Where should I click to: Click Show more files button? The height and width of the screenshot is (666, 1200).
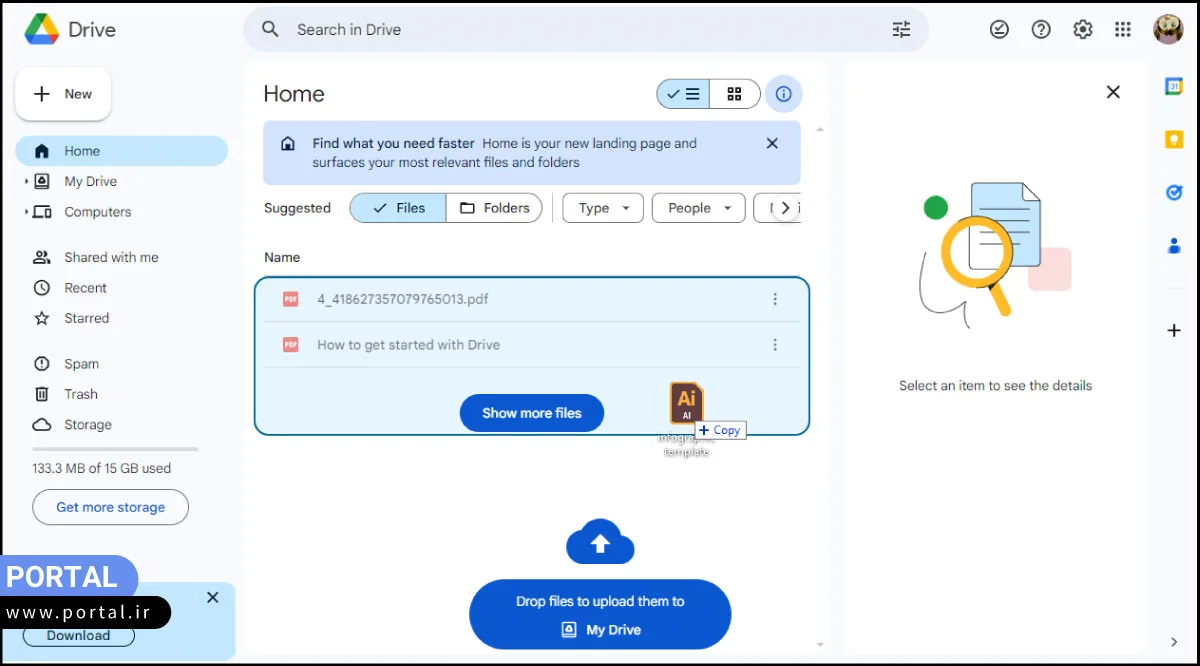coord(531,413)
